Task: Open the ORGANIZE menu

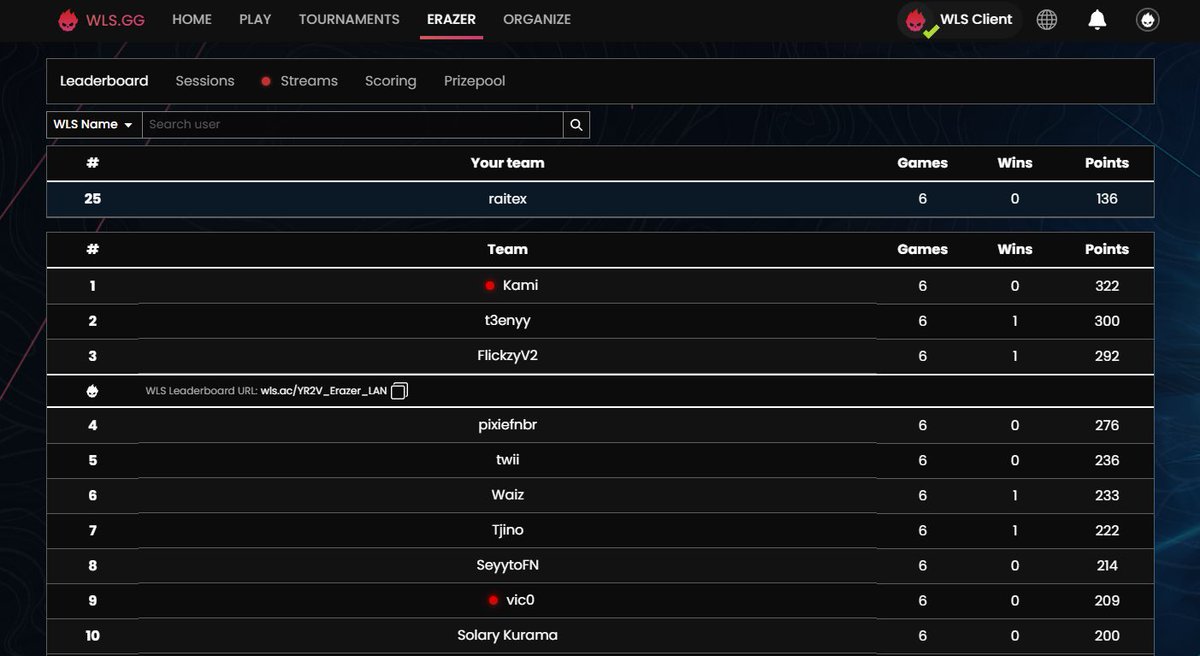Action: (x=537, y=19)
